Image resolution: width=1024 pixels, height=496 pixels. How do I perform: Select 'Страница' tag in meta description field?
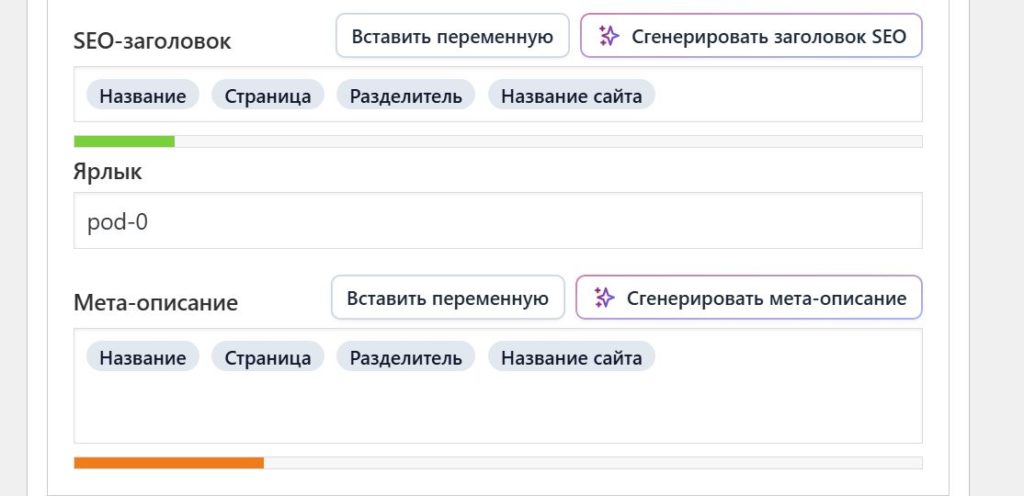click(268, 356)
